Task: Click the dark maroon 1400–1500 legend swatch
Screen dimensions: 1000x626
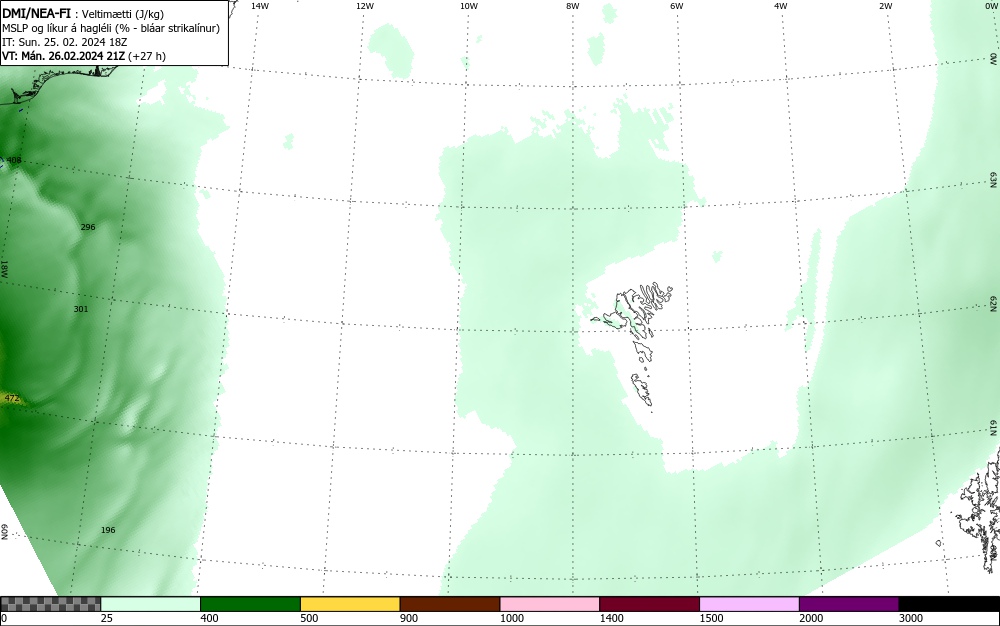Action: click(649, 604)
